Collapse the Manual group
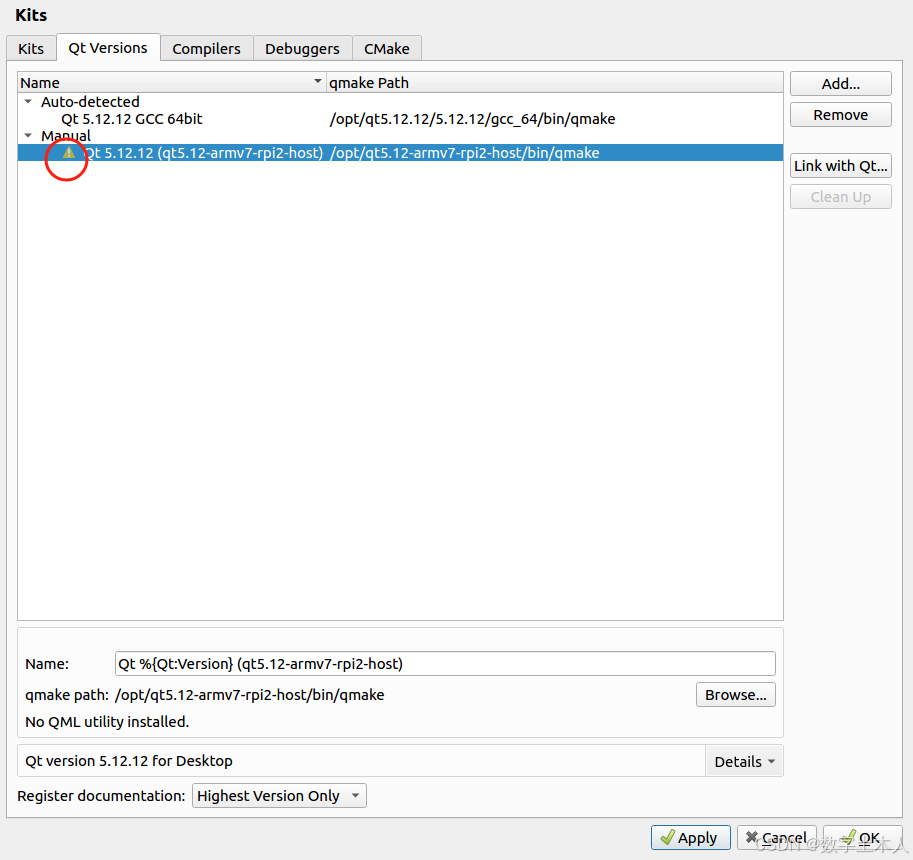This screenshot has width=913, height=860. click(x=28, y=135)
